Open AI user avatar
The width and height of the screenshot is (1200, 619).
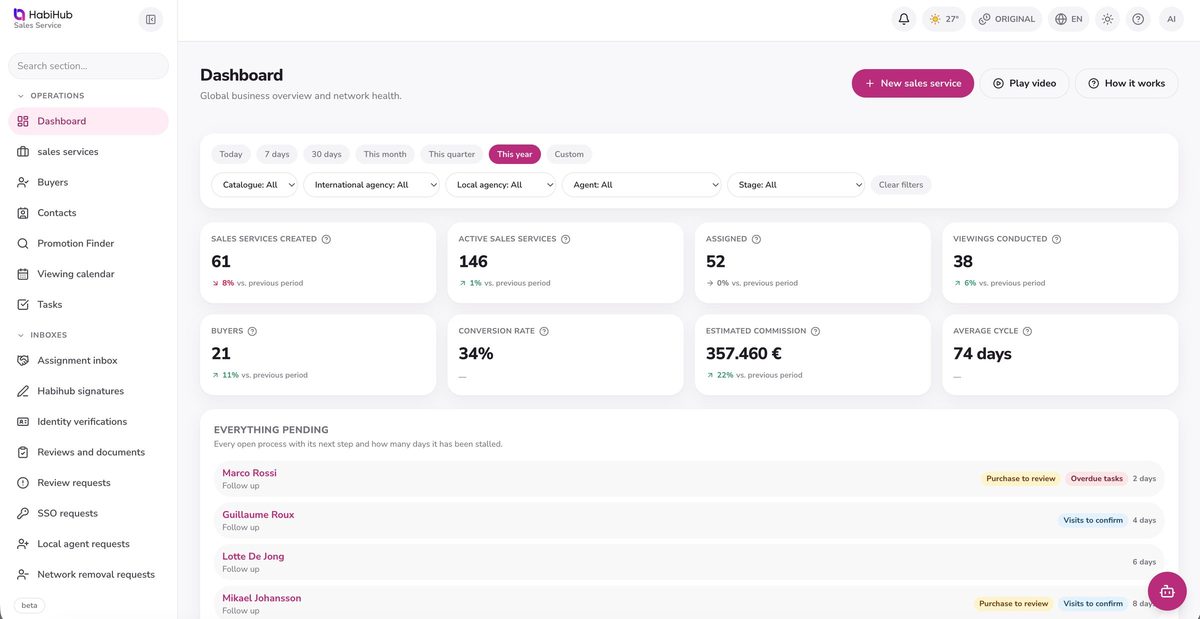point(1171,19)
